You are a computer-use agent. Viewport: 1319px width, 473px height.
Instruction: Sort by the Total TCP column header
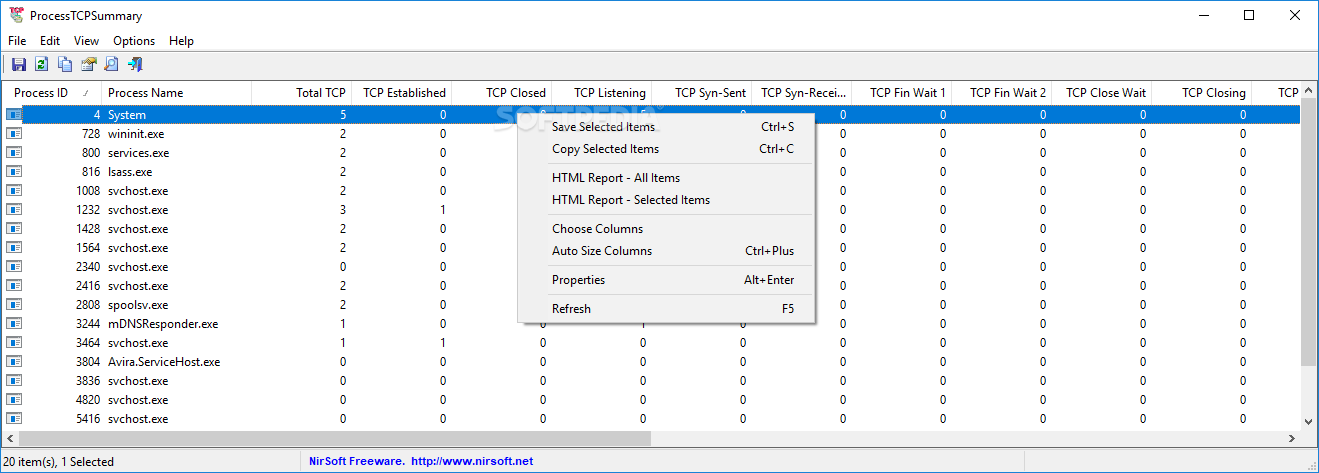click(x=301, y=93)
